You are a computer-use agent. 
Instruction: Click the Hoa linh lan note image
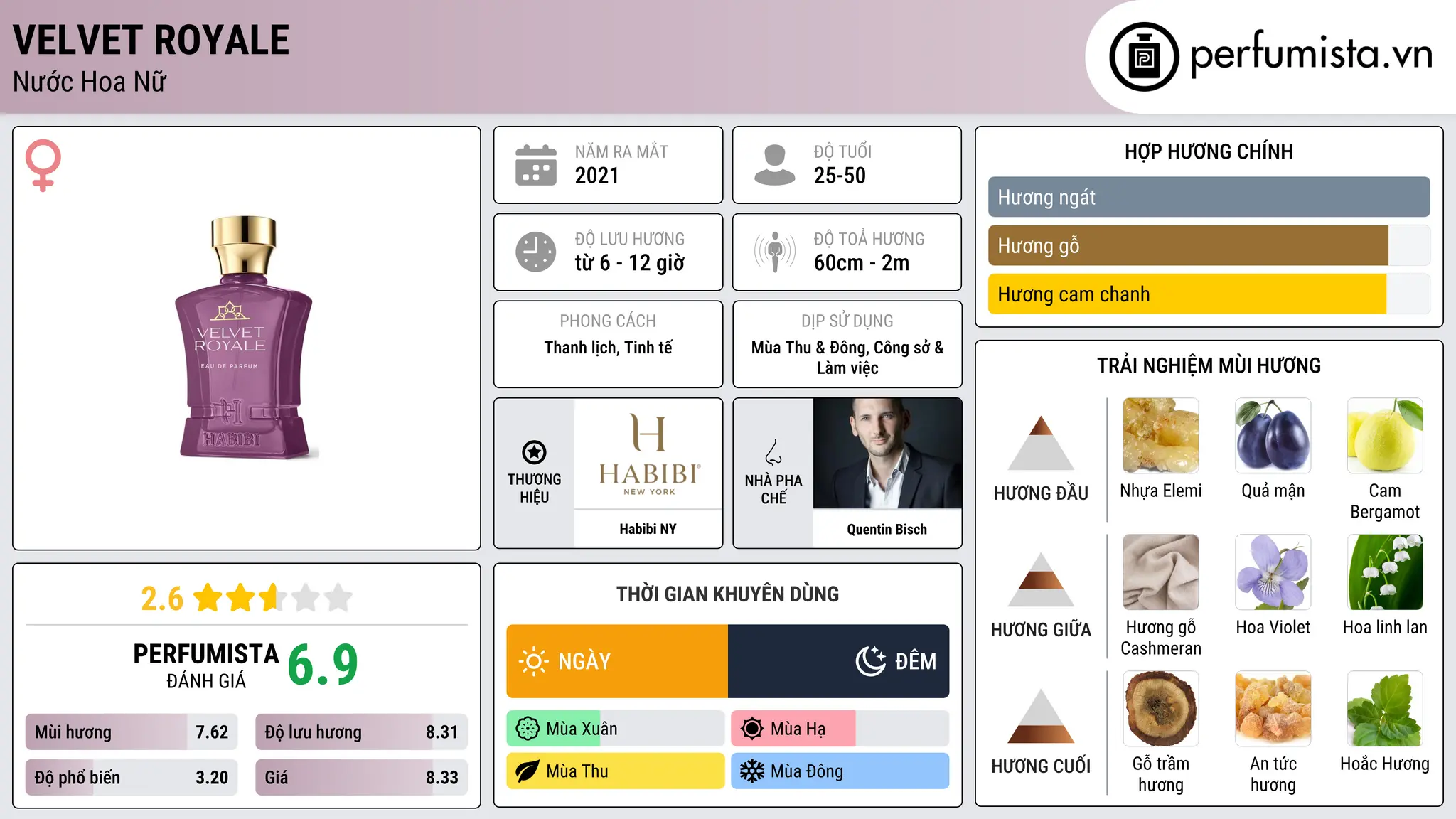click(x=1385, y=572)
